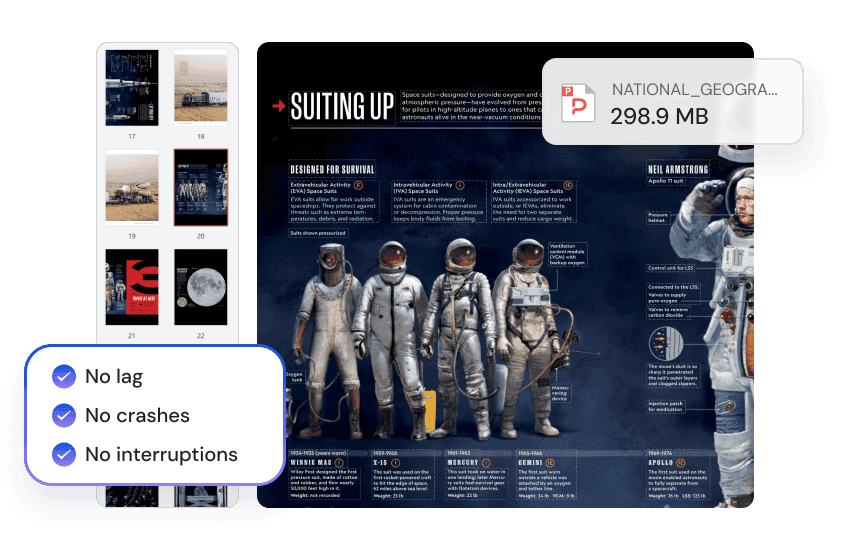Image resolution: width=850 pixels, height=550 pixels.
Task: Jump to page 21 thumbnail
Action: click(x=132, y=287)
